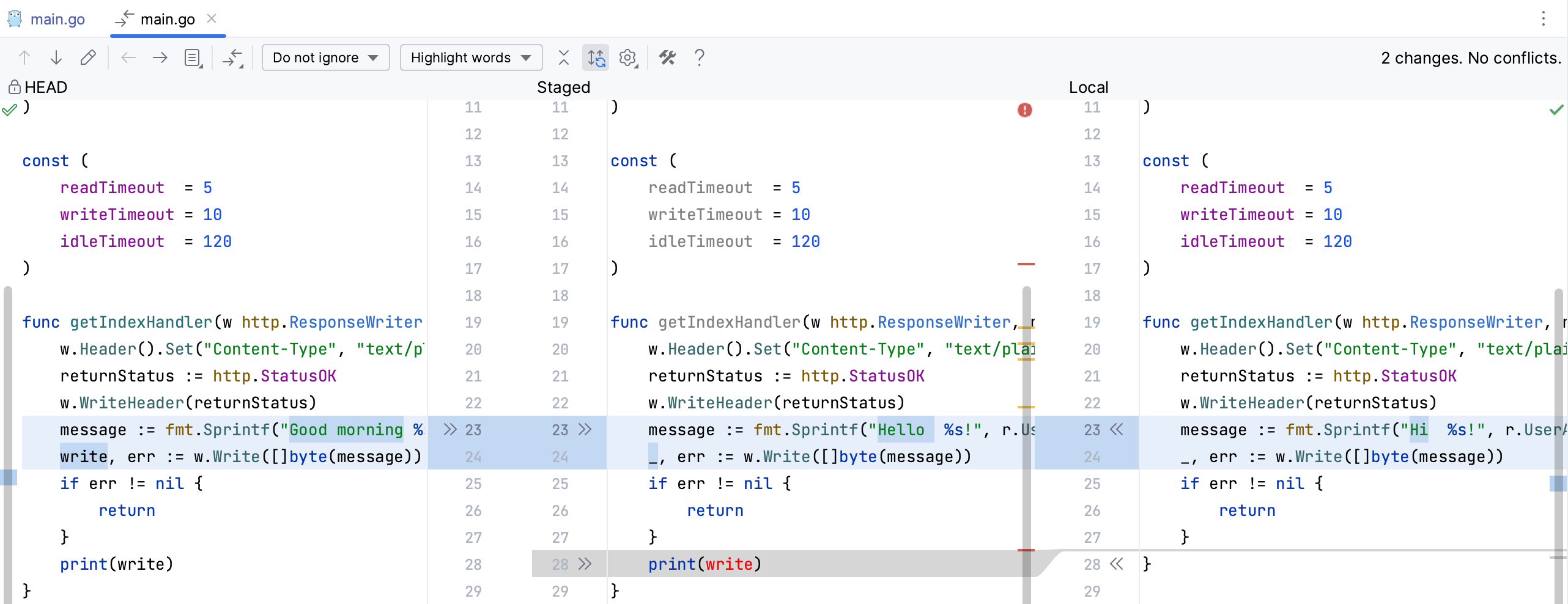Click the double-arrow beside Local line 23
This screenshot has height=604, width=1568.
(x=1117, y=430)
